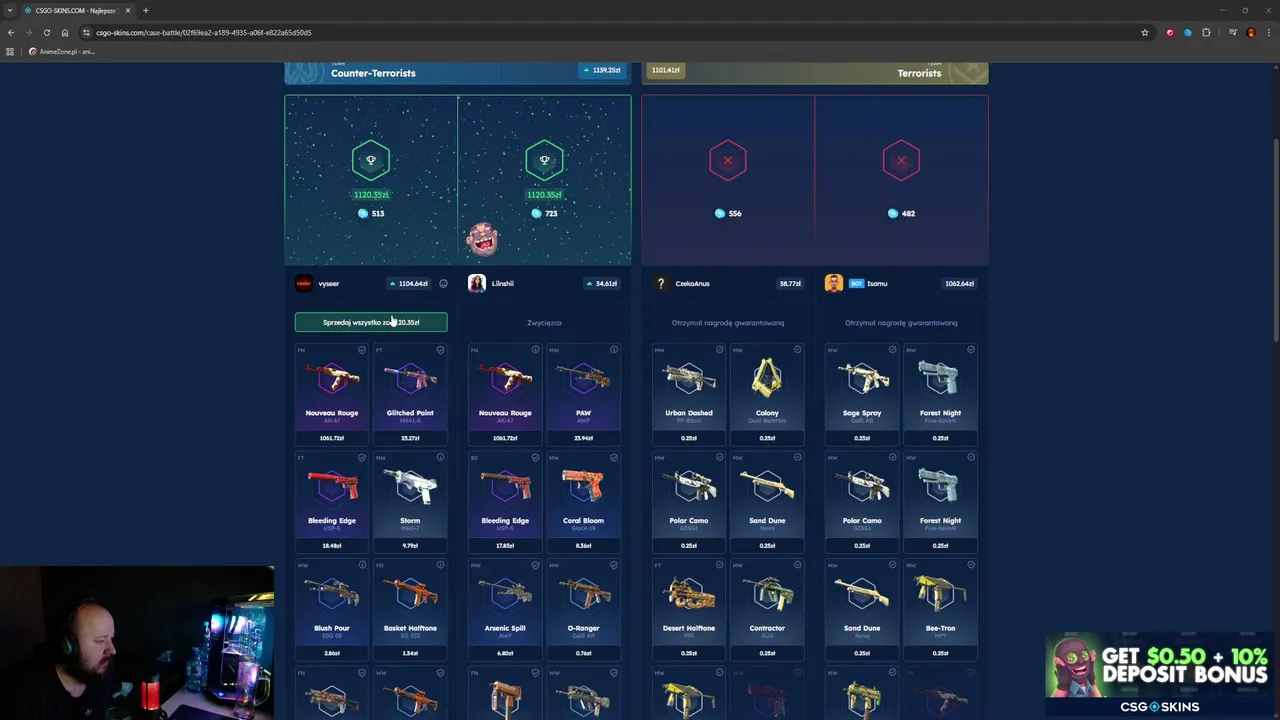
Task: Click verification icon on Arsenic Spill card
Action: pos(535,565)
